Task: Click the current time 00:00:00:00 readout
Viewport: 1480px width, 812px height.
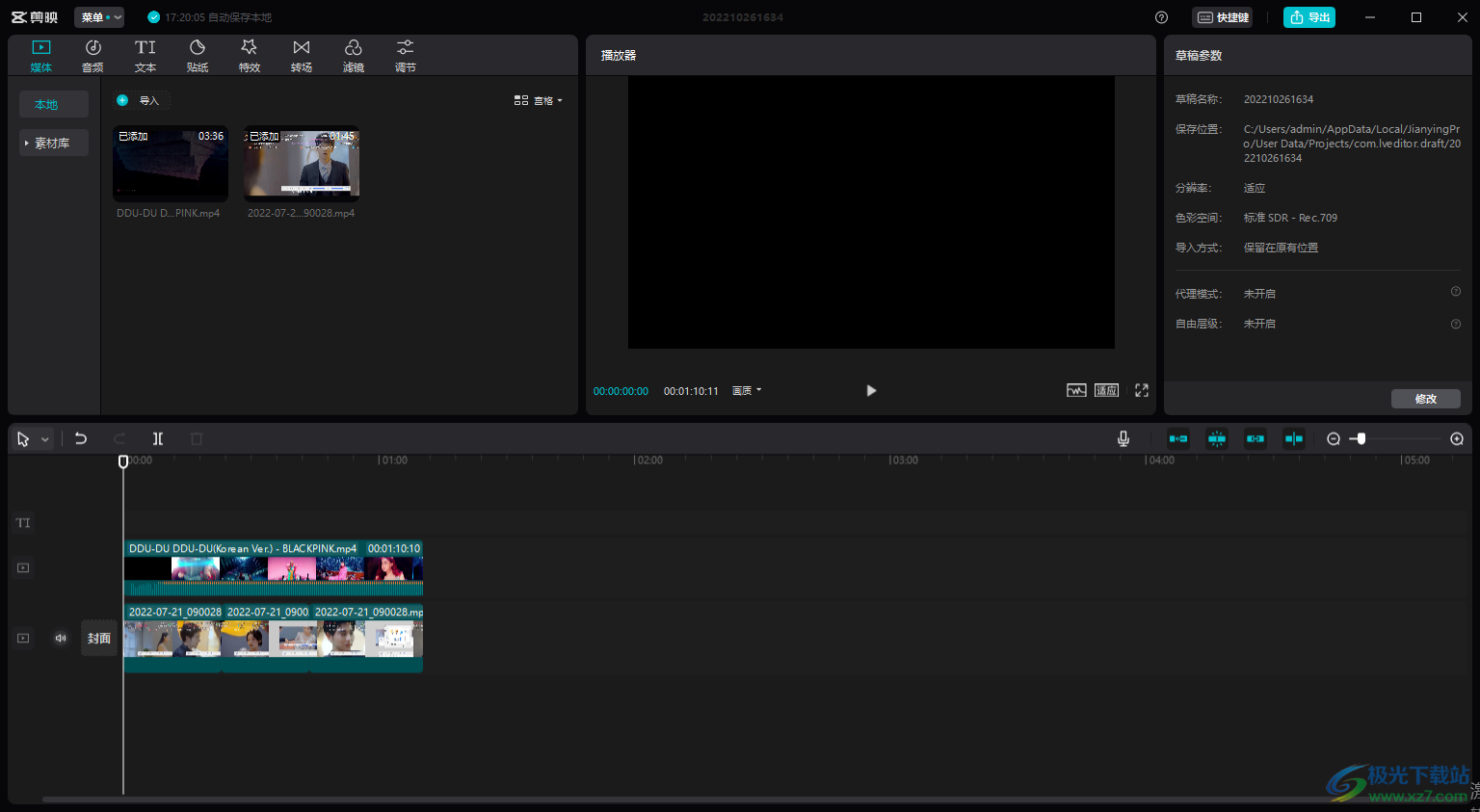Action: click(621, 391)
